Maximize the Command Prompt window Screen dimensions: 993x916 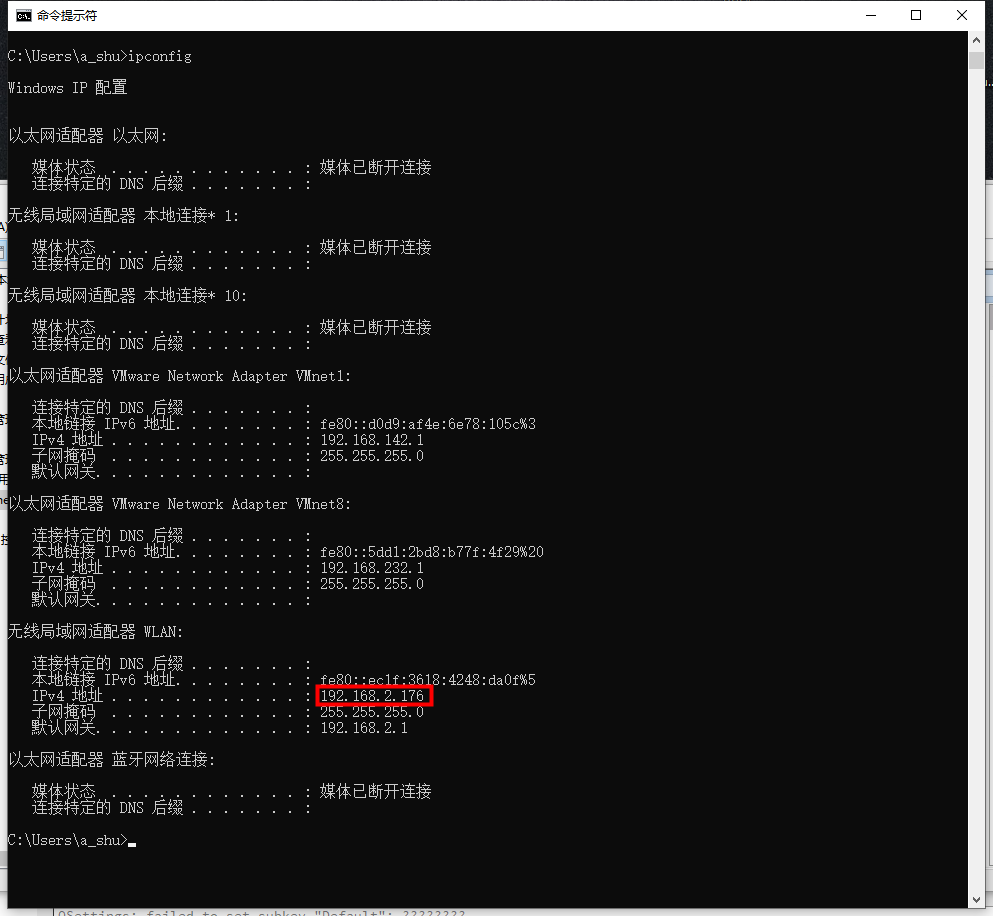click(916, 15)
